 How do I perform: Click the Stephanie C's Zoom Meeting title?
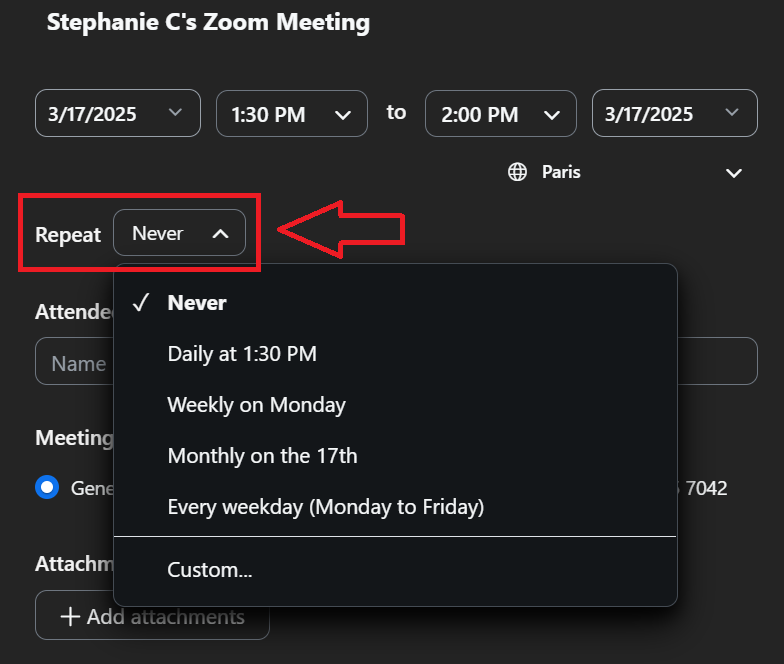(x=208, y=22)
